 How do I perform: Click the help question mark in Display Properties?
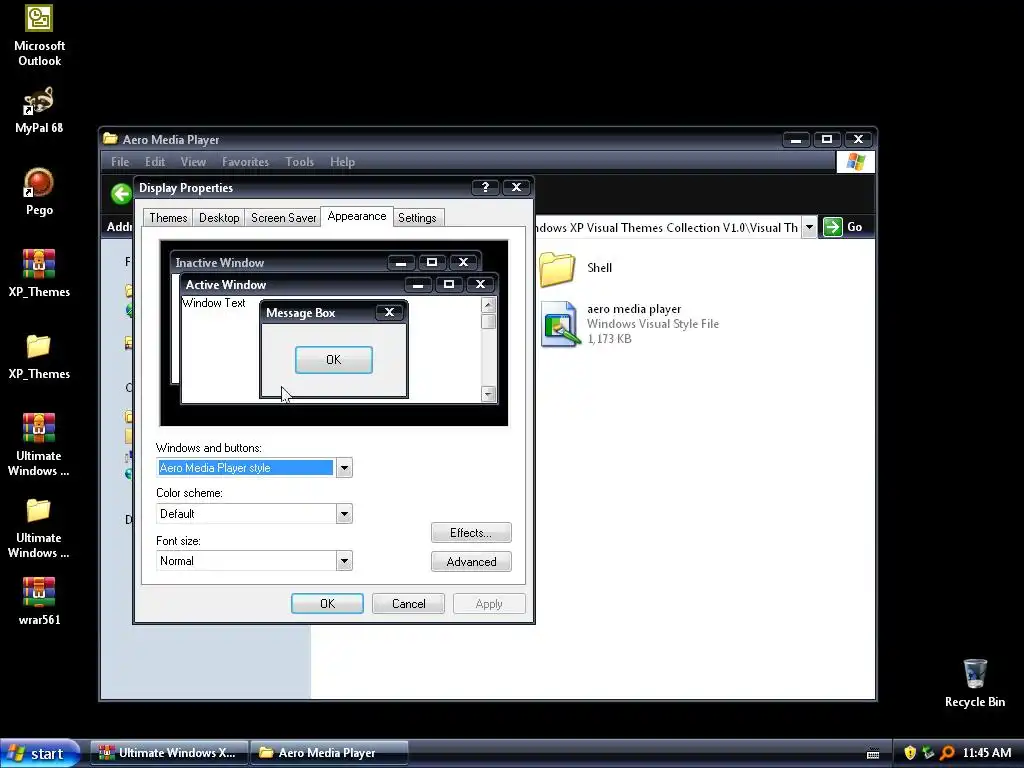pos(485,187)
